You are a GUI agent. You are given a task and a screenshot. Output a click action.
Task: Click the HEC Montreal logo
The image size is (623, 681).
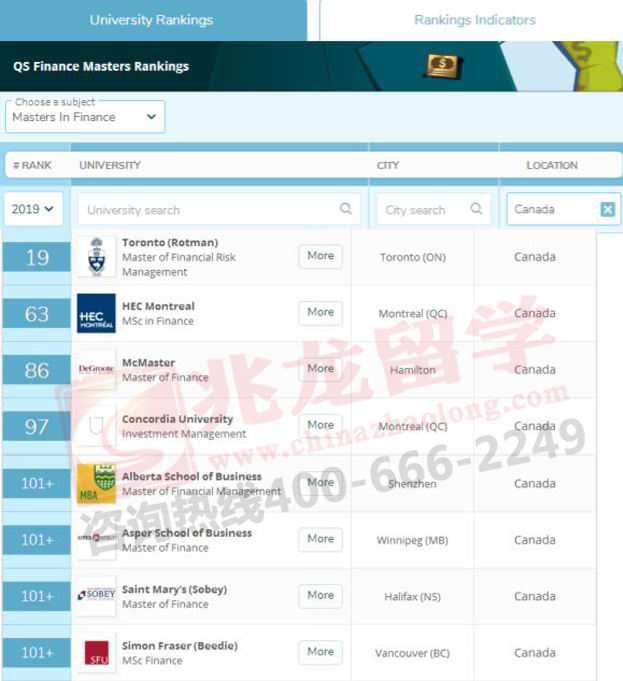click(96, 314)
